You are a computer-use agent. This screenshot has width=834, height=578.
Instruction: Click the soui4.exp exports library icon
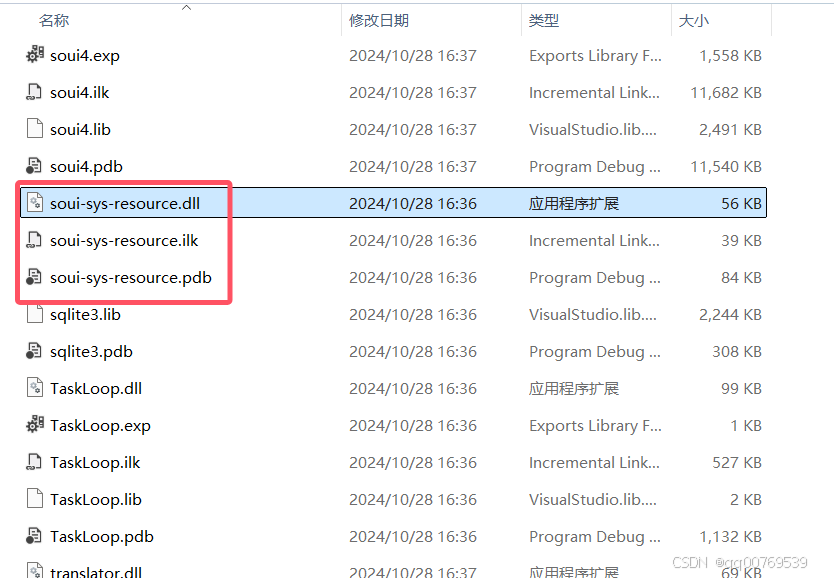[x=33, y=55]
